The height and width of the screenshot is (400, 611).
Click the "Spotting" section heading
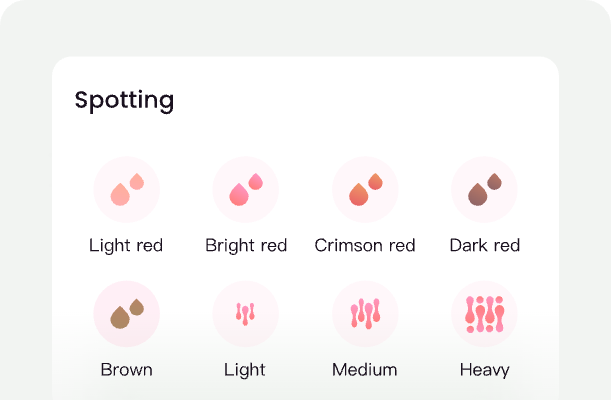(x=124, y=100)
